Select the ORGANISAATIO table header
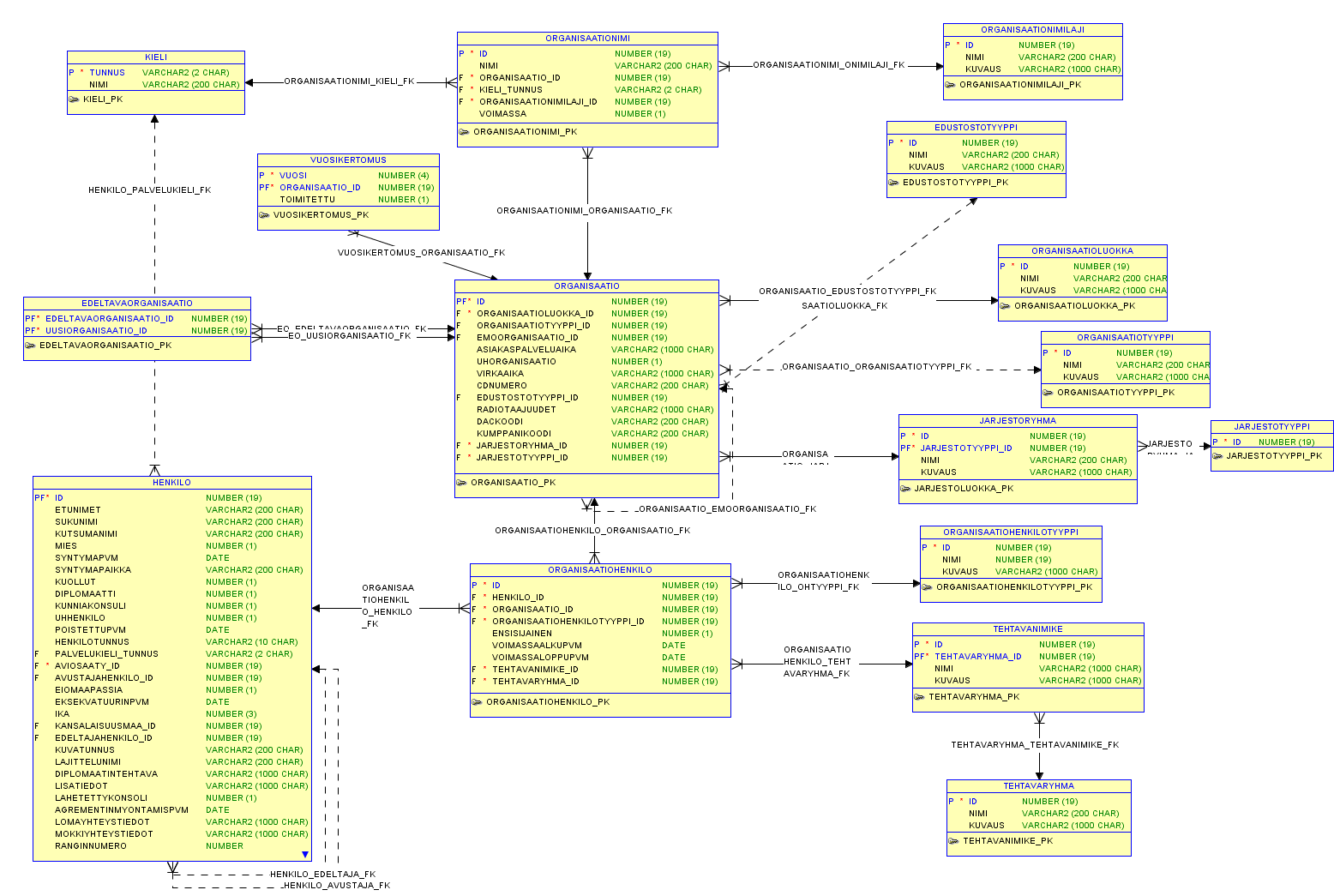This screenshot has width=1334, height=896. (x=586, y=286)
